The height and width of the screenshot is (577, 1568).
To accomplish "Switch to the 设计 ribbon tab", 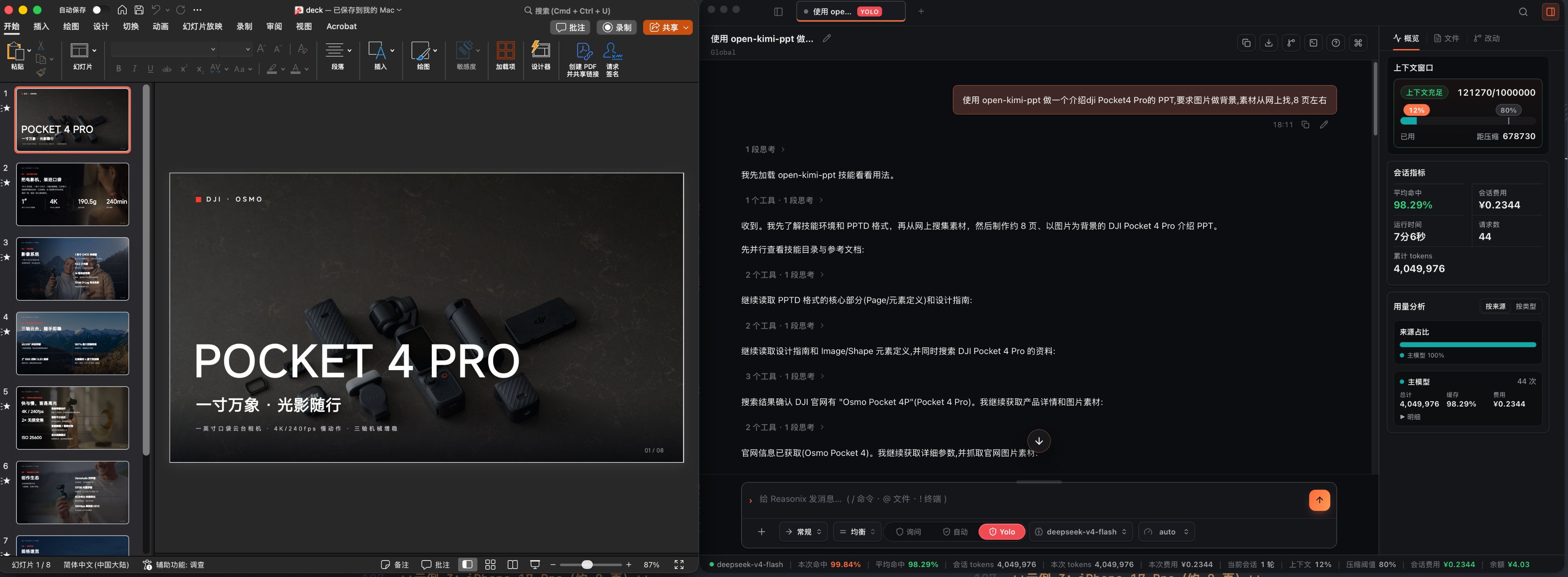I will pos(100,26).
